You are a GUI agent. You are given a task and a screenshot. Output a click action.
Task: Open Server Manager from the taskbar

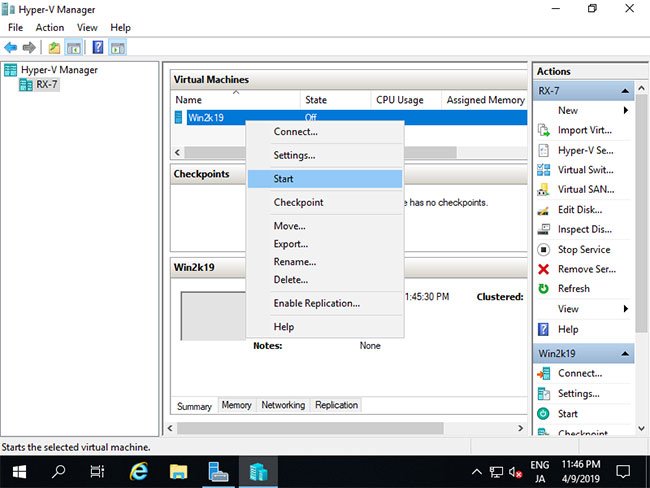pyautogui.click(x=218, y=472)
